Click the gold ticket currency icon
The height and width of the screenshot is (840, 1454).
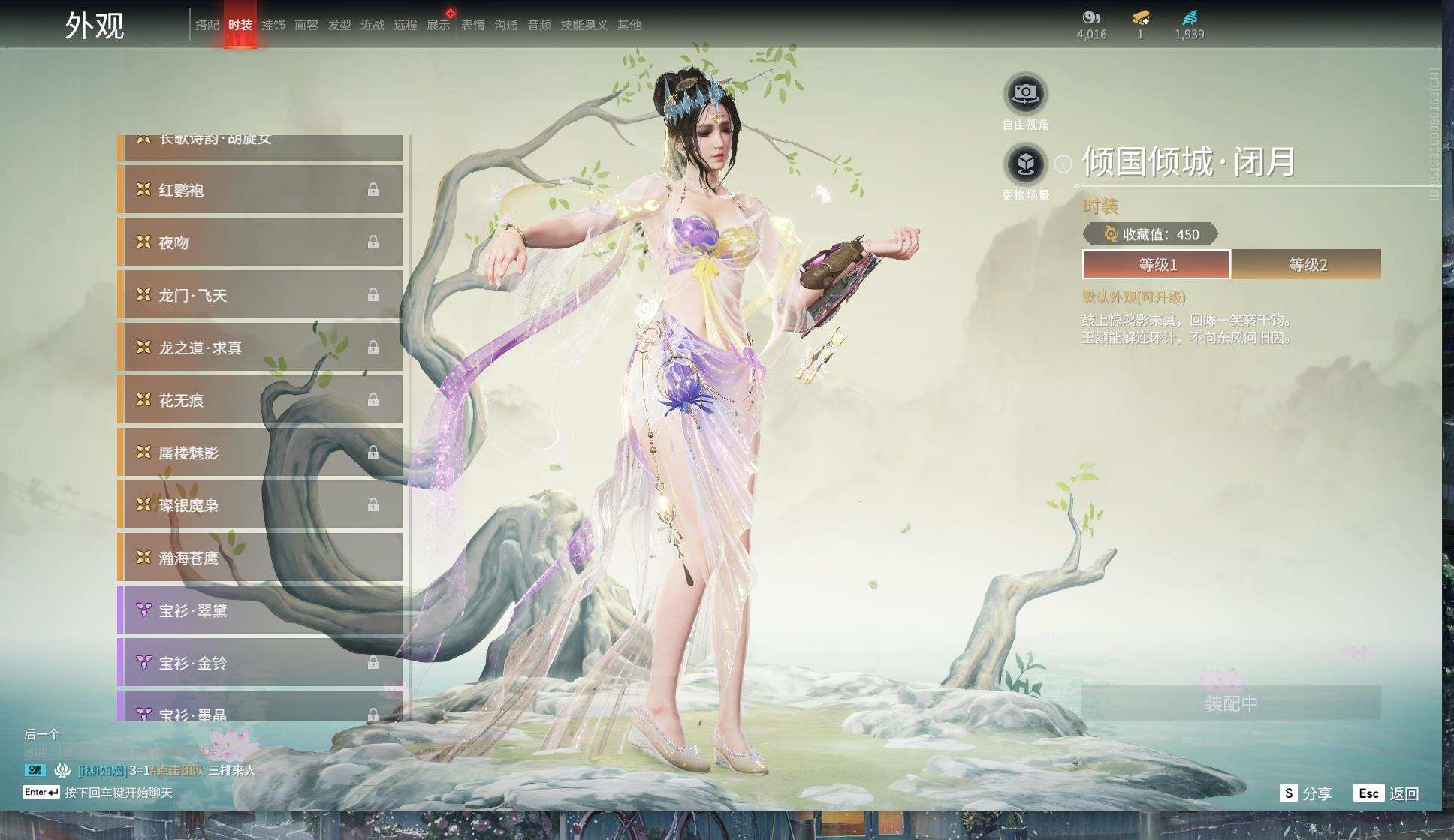click(1140, 17)
